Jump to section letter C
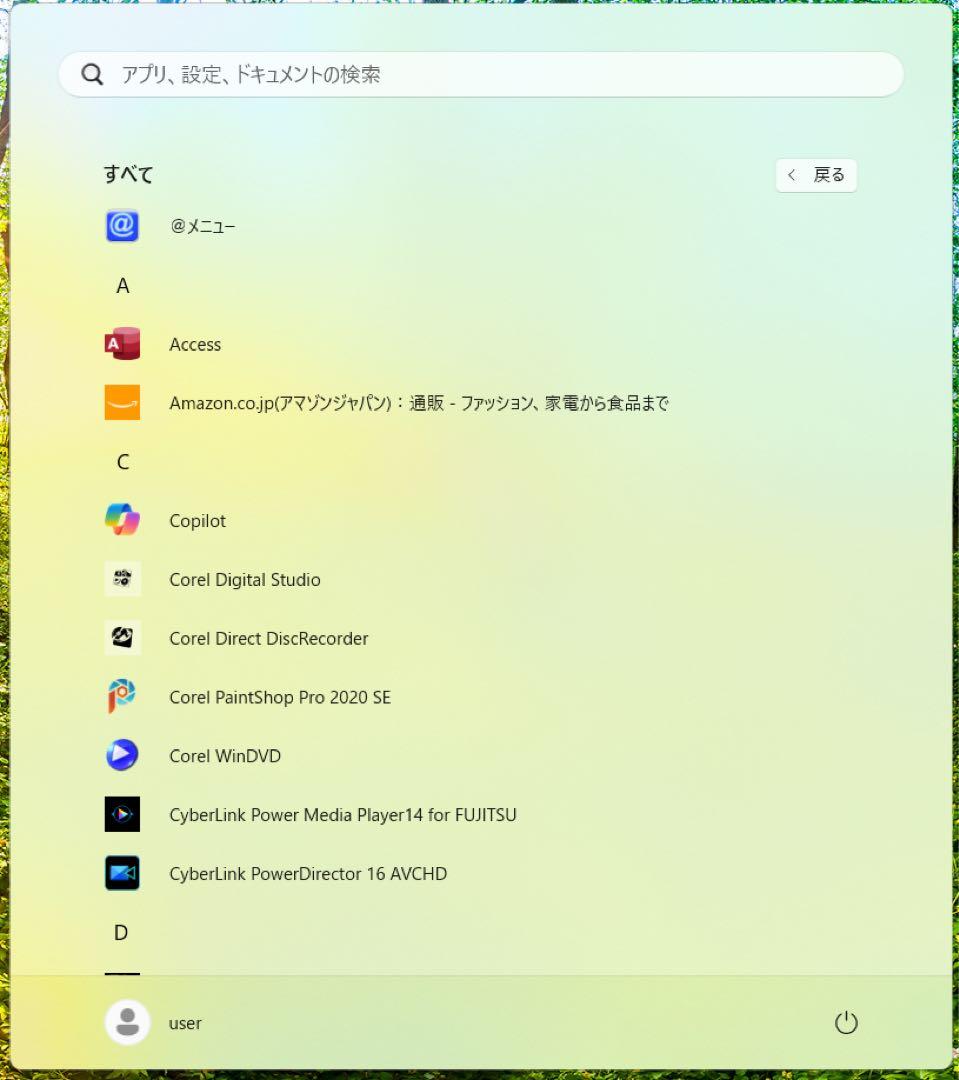The height and width of the screenshot is (1080, 959). (122, 462)
